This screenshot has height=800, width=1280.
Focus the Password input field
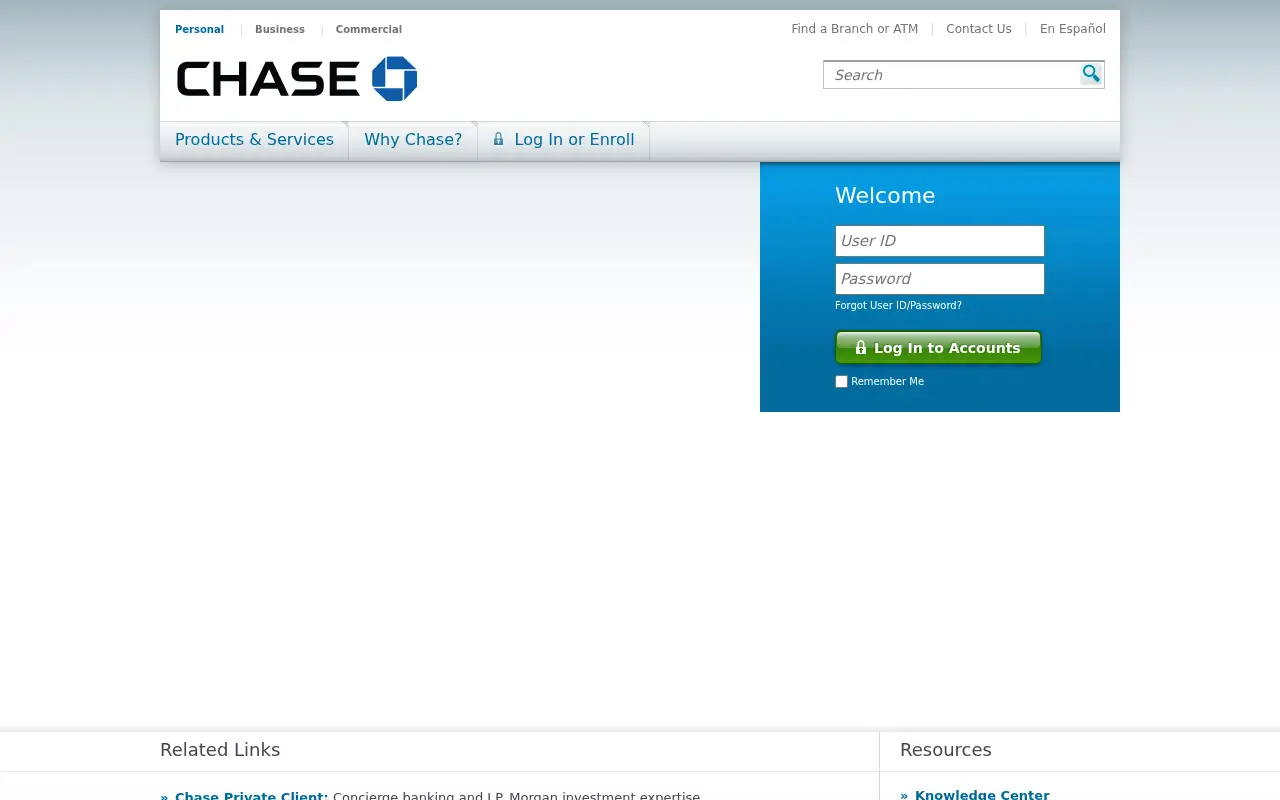(x=940, y=279)
